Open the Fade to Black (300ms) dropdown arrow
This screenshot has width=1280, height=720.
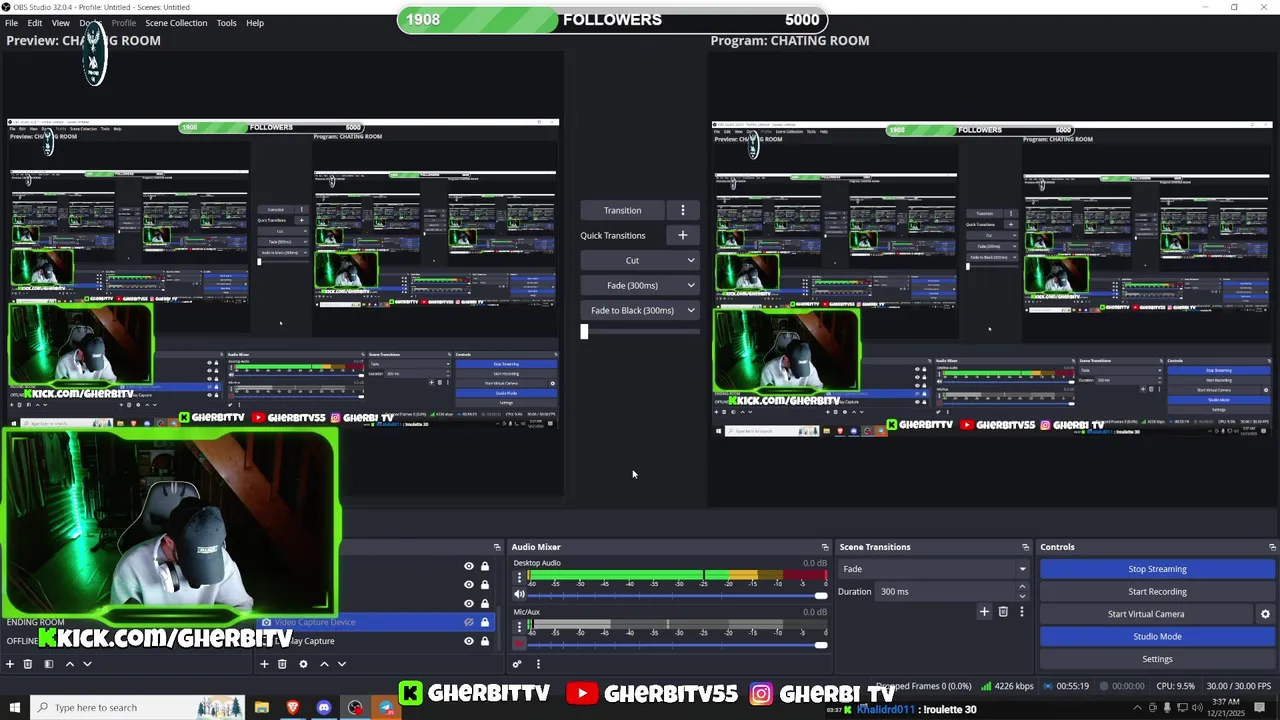(x=690, y=310)
